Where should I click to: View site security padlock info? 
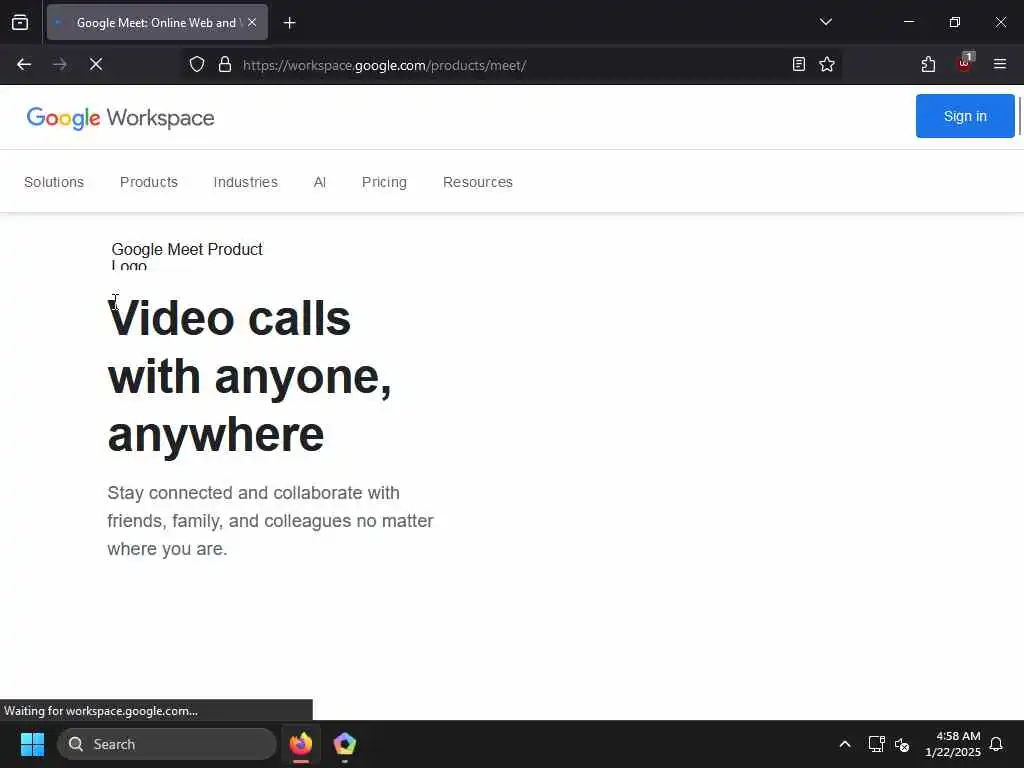click(225, 64)
